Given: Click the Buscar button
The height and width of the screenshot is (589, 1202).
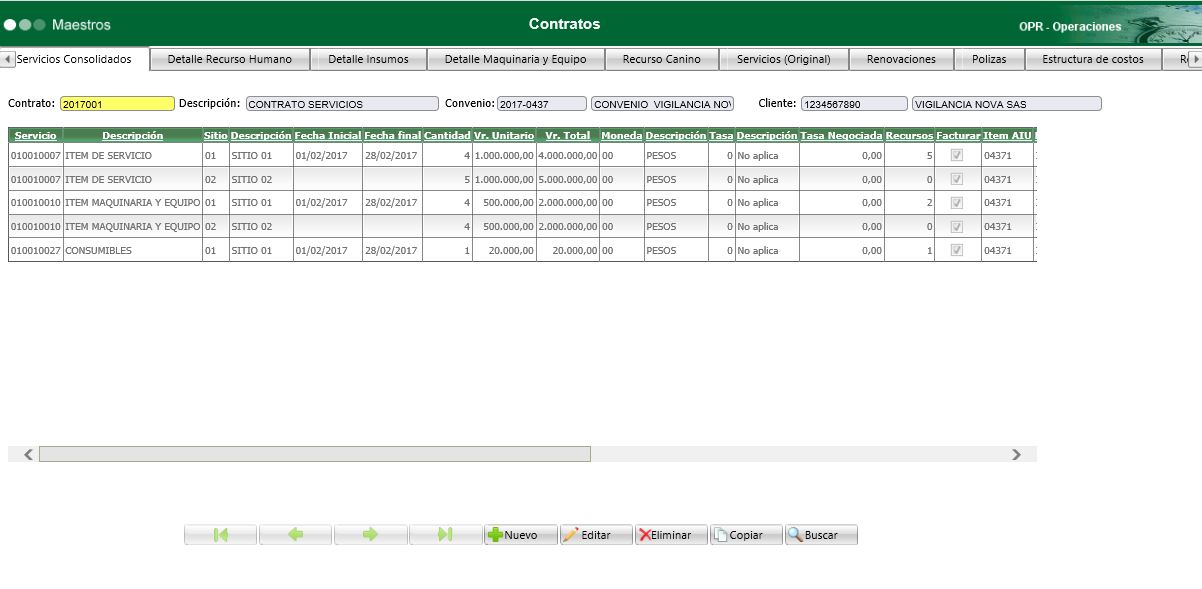Looking at the screenshot, I should click(821, 535).
